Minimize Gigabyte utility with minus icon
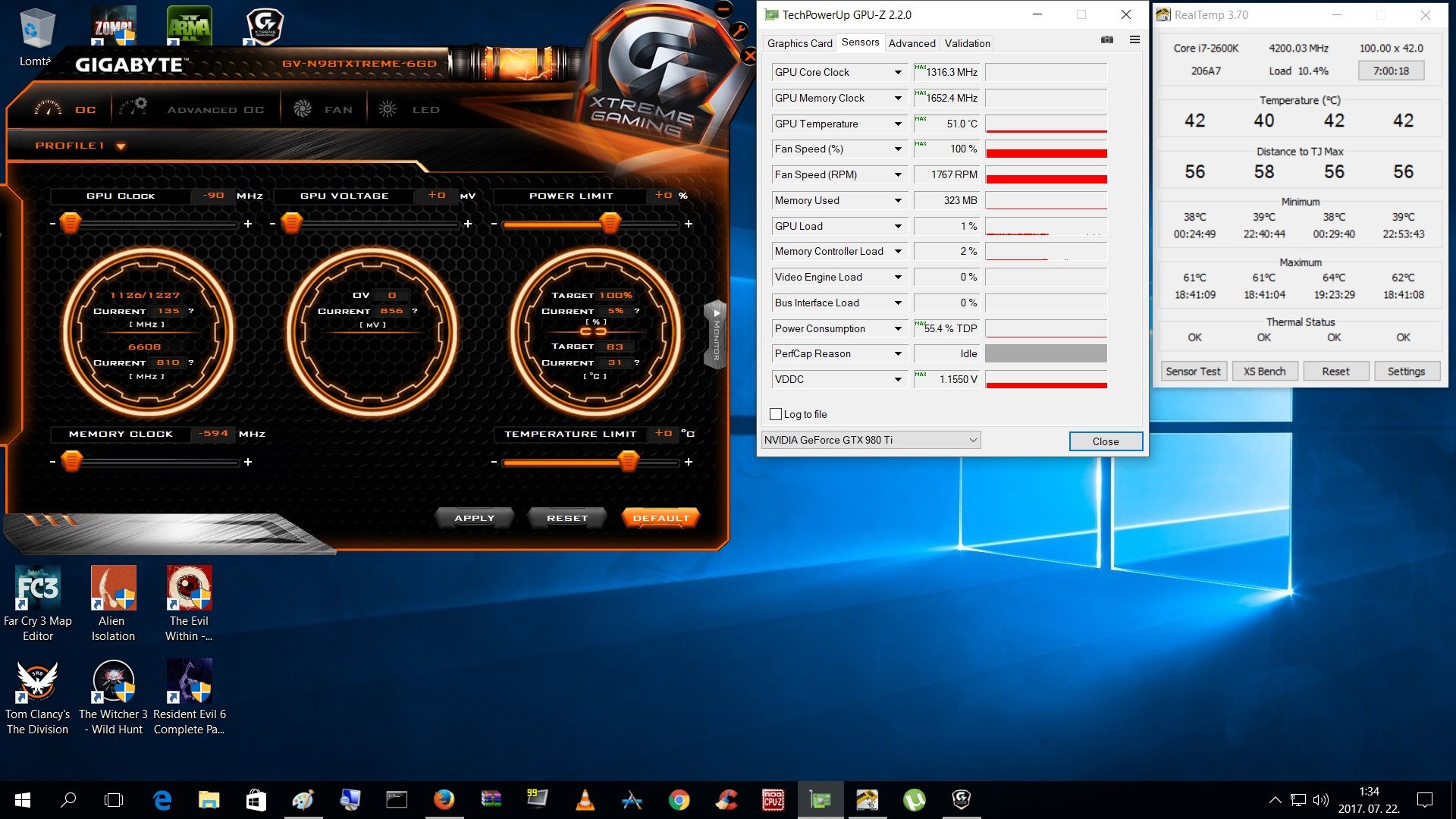The height and width of the screenshot is (819, 1456). click(723, 9)
